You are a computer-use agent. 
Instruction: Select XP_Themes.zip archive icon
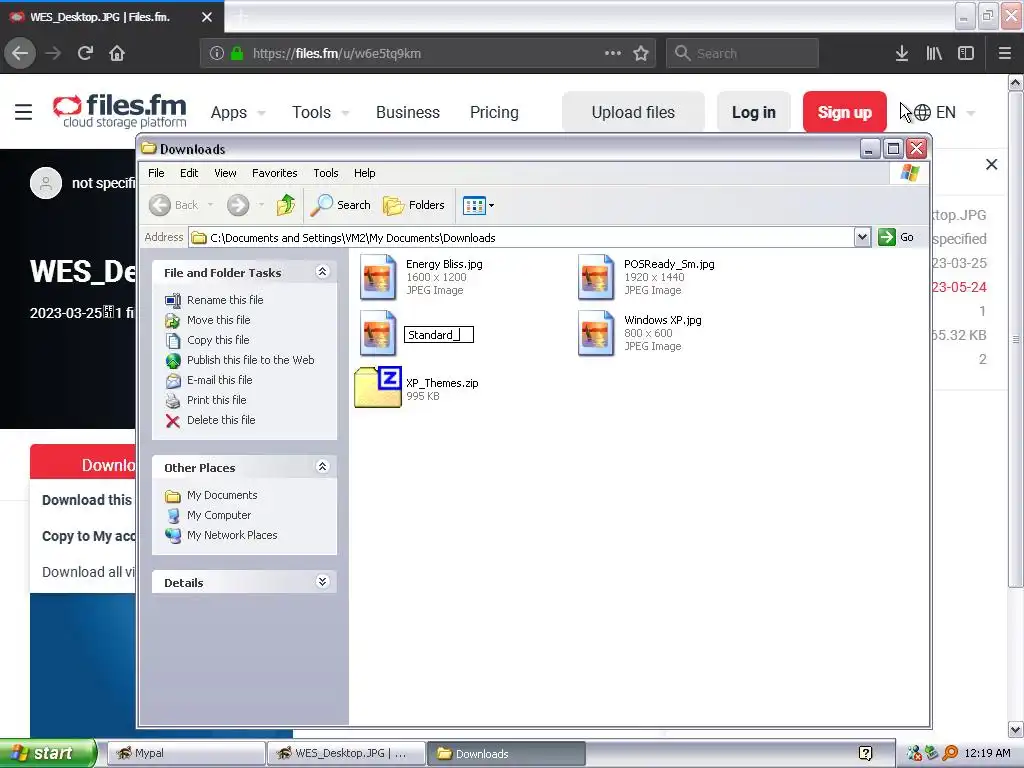click(x=378, y=388)
